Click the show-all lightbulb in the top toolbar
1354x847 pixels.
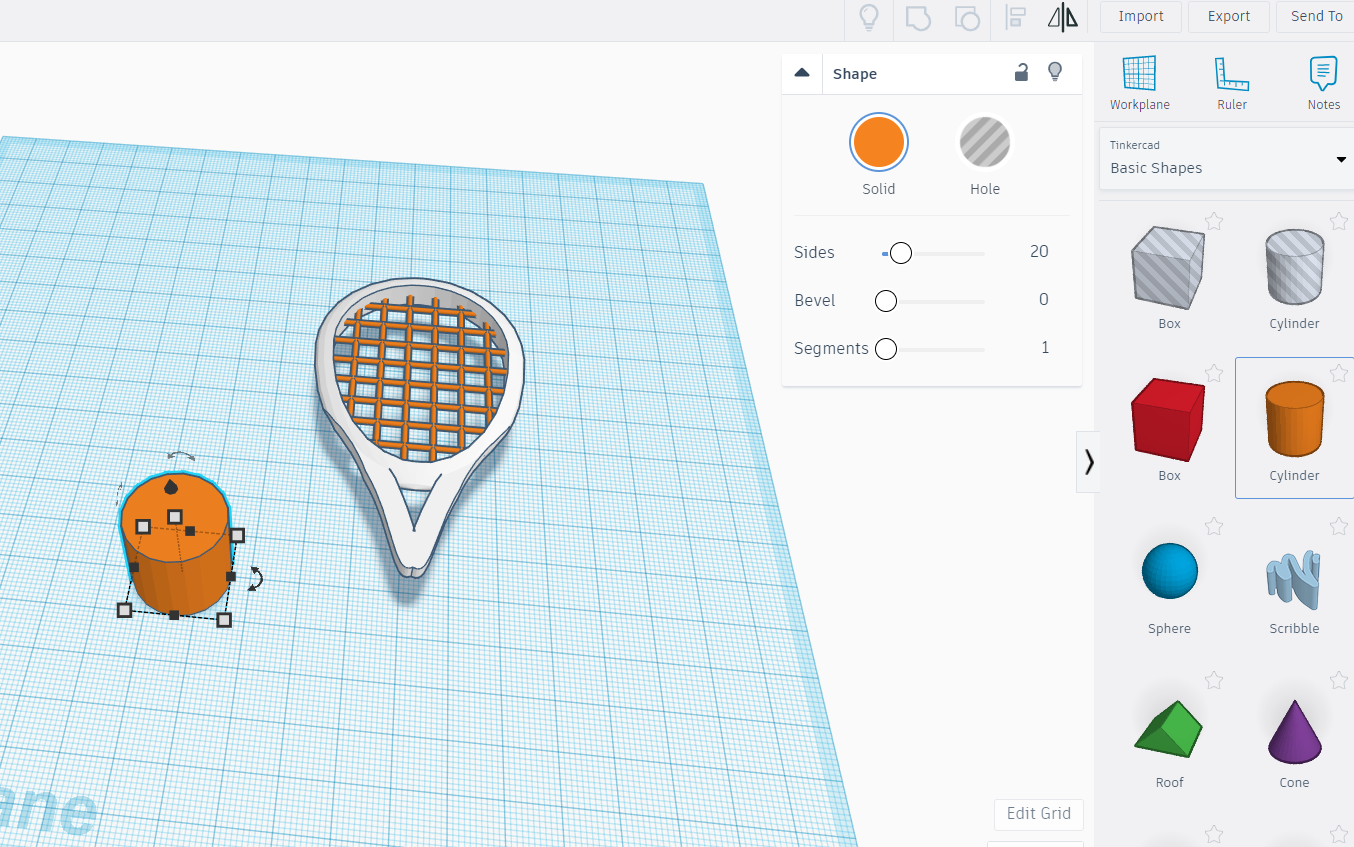pyautogui.click(x=868, y=17)
